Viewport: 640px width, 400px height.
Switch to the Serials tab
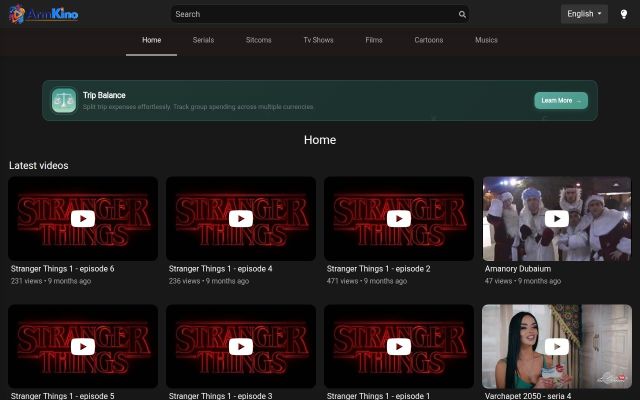pyautogui.click(x=203, y=40)
